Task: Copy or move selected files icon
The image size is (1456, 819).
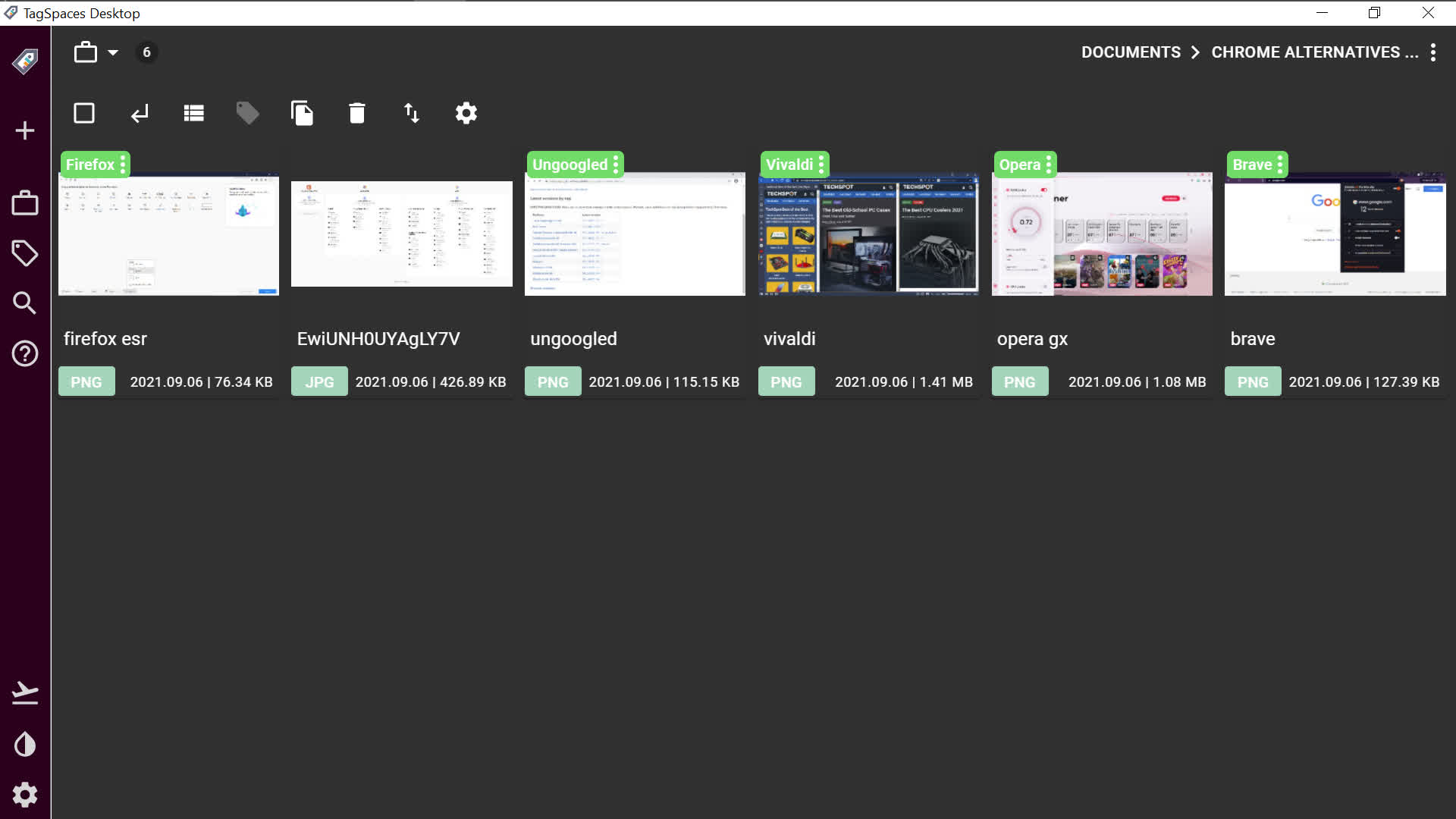Action: point(302,114)
